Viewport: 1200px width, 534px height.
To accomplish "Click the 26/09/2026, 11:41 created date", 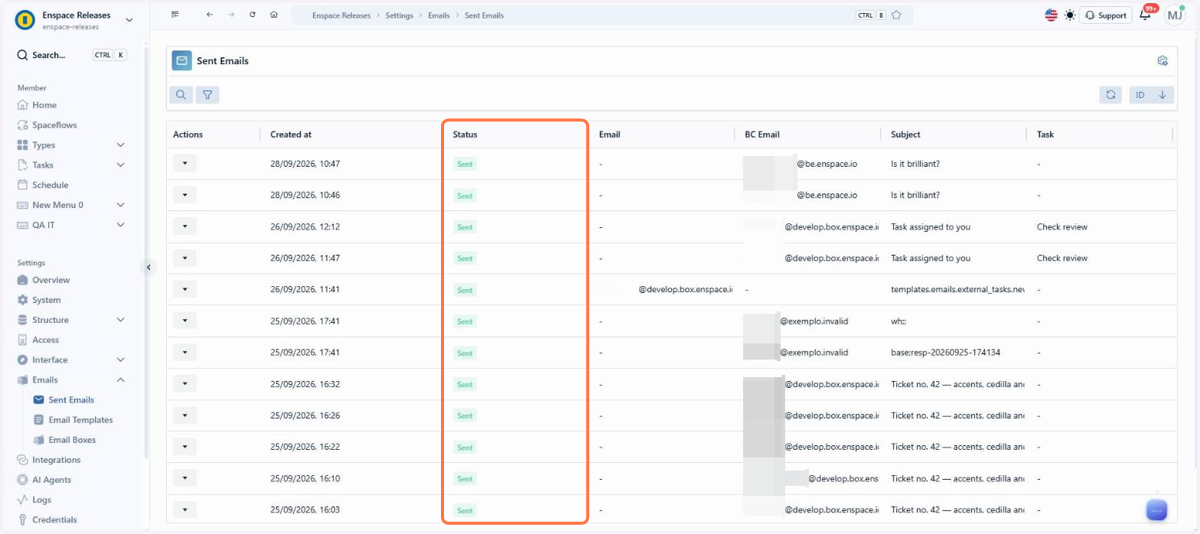I will pos(305,290).
